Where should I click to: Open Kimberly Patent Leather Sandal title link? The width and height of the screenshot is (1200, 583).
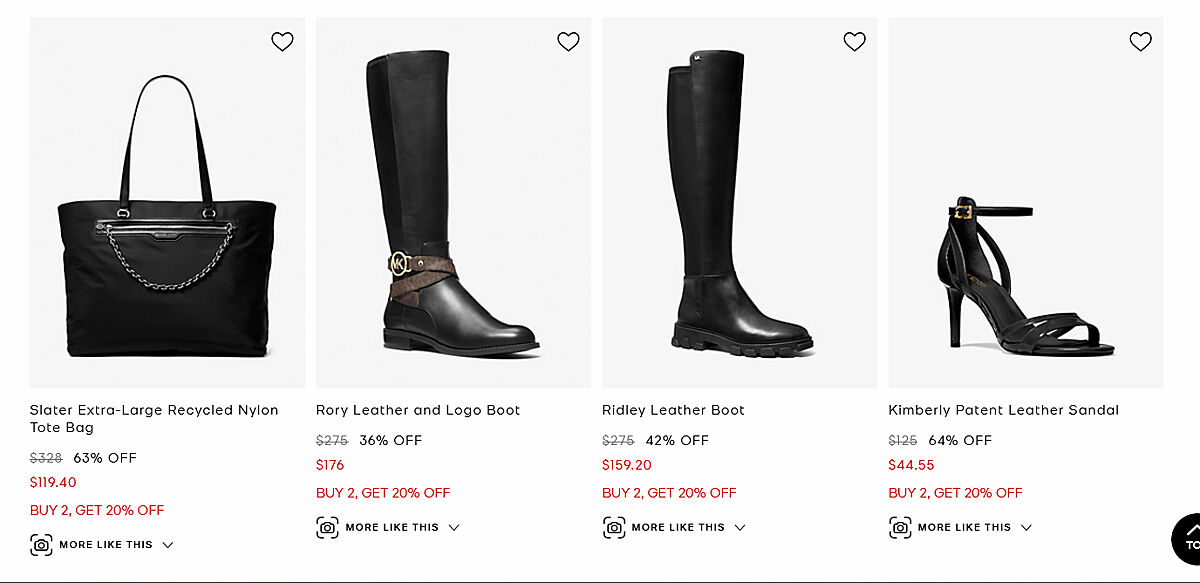pos(1003,410)
